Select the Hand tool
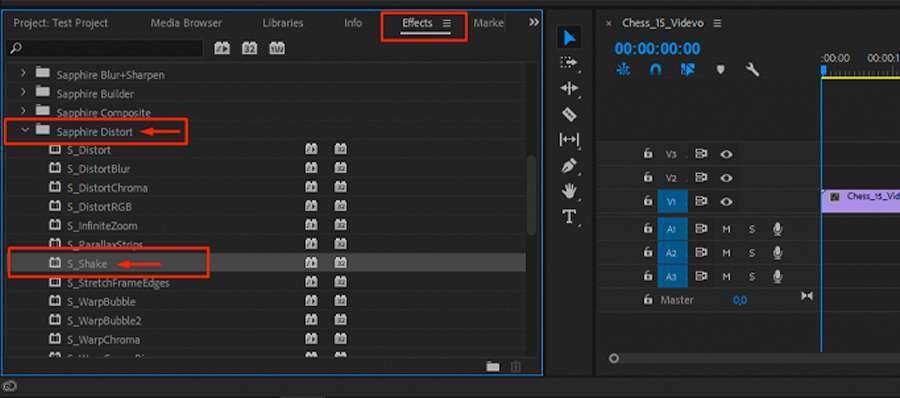The width and height of the screenshot is (900, 398). pos(569,191)
